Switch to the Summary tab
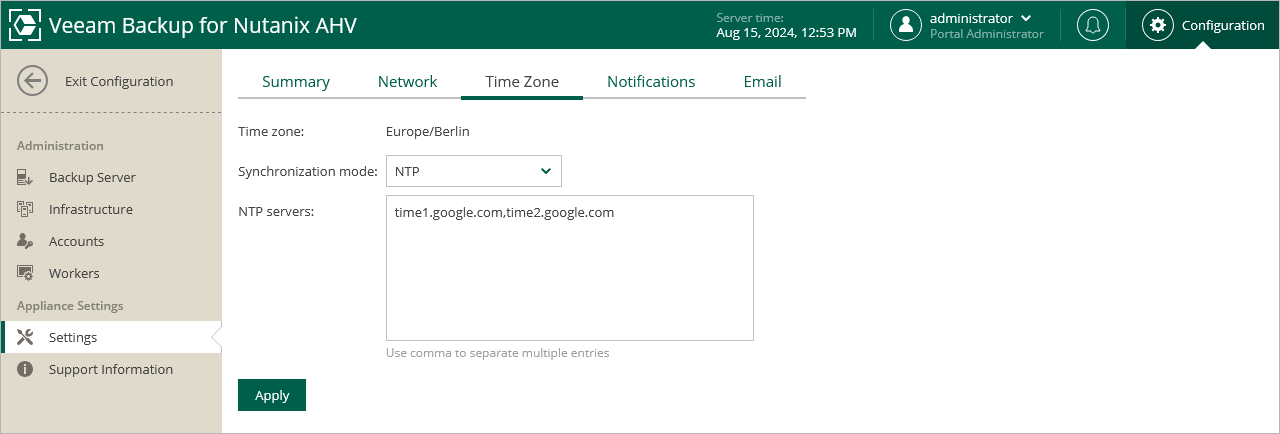The width and height of the screenshot is (1280, 434). 296,82
